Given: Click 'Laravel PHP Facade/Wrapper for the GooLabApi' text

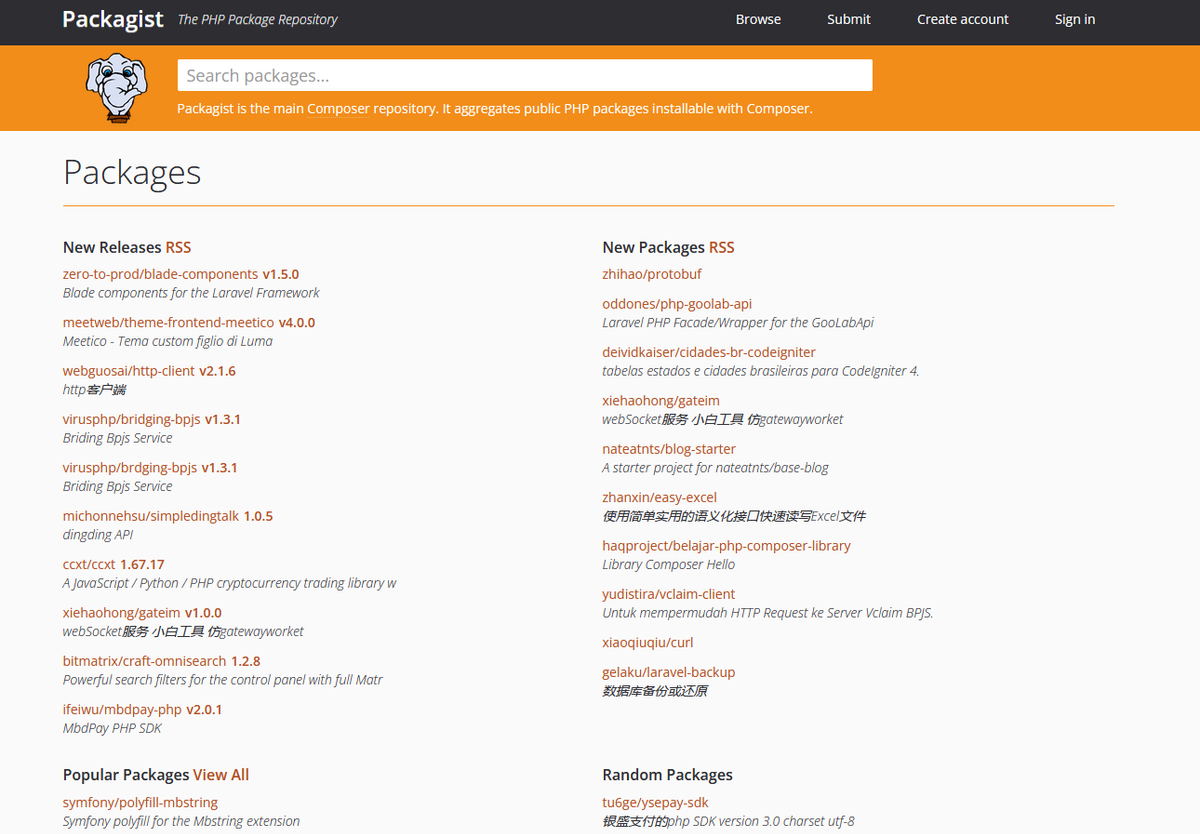Looking at the screenshot, I should (738, 323).
